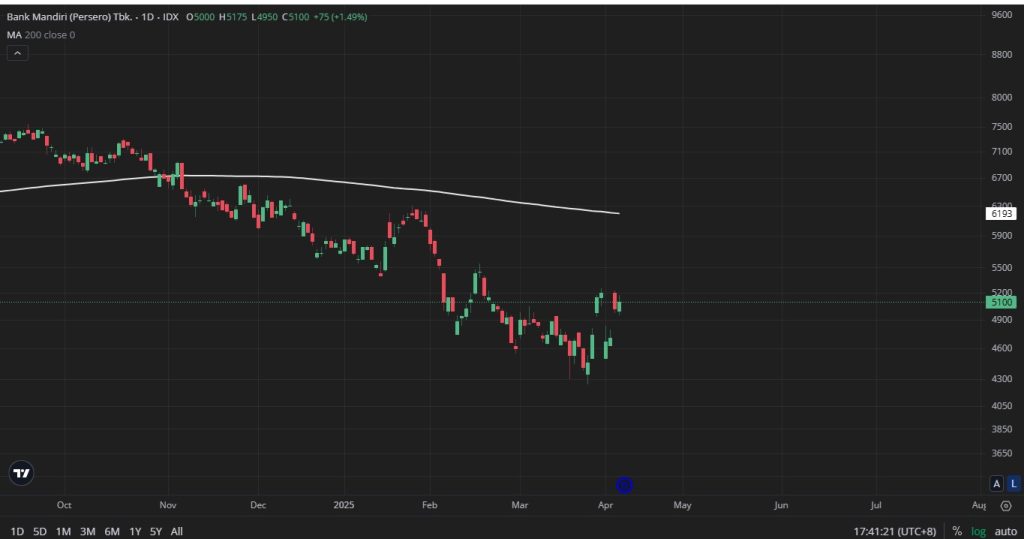Image resolution: width=1024 pixels, height=539 pixels.
Task: Click the Bank Mandiri (Persero) Tbk. symbol title
Action: [x=69, y=17]
